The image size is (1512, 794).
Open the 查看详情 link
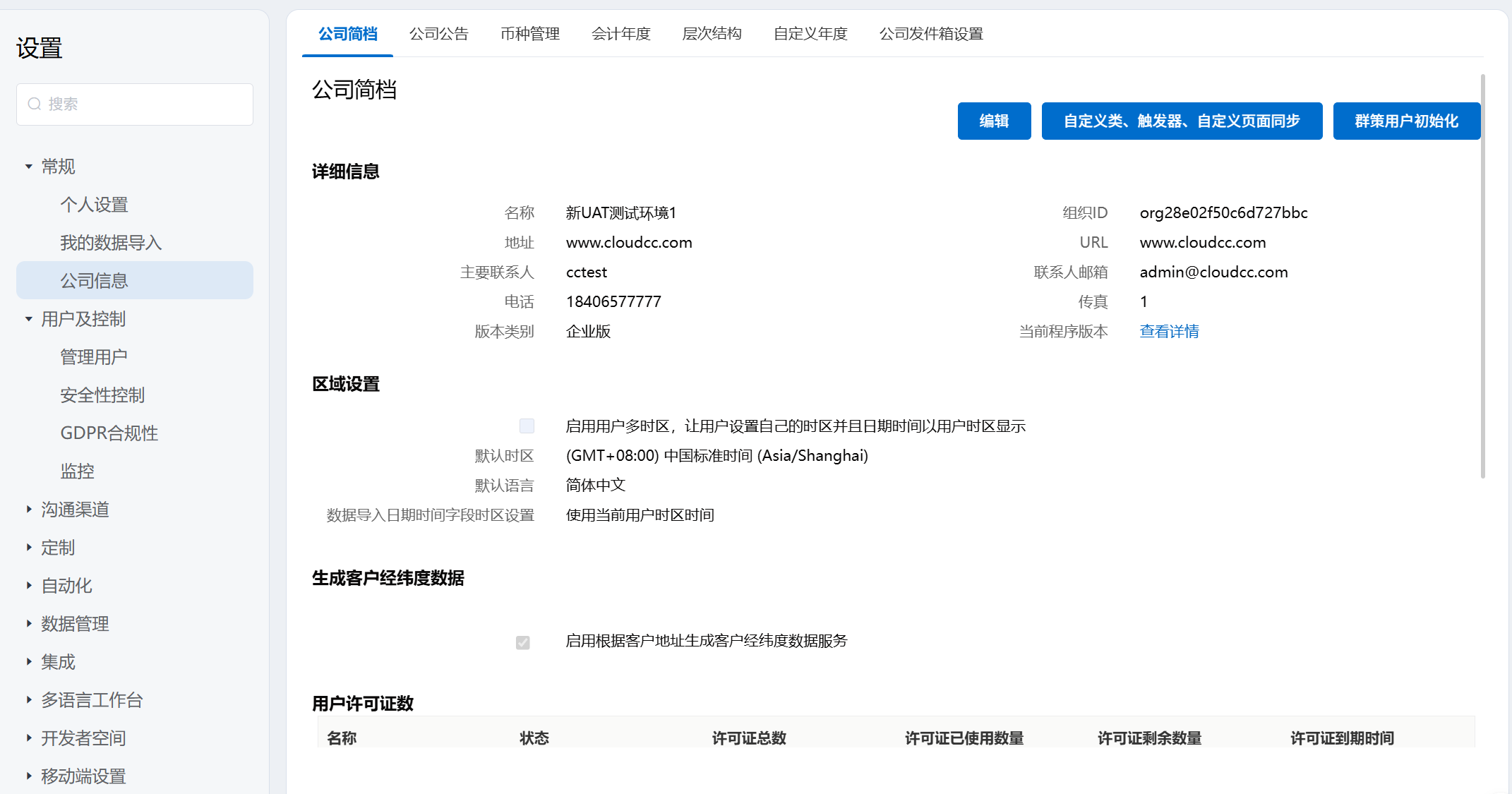[1169, 332]
